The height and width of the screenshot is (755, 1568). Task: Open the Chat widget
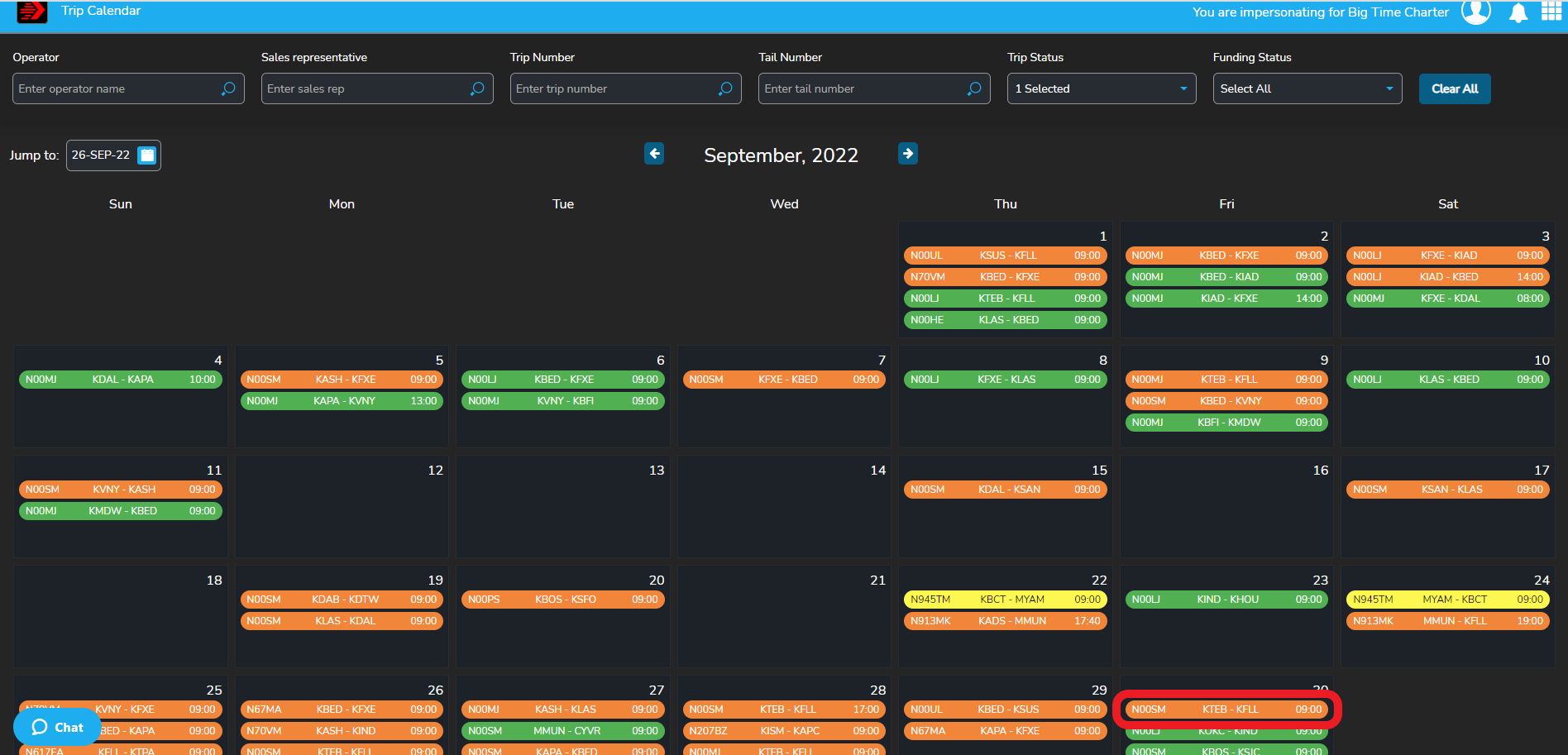pos(57,727)
